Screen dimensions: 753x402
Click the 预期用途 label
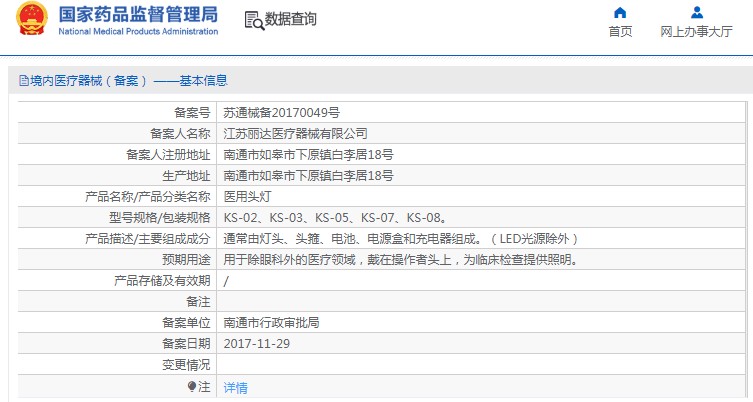click(186, 260)
